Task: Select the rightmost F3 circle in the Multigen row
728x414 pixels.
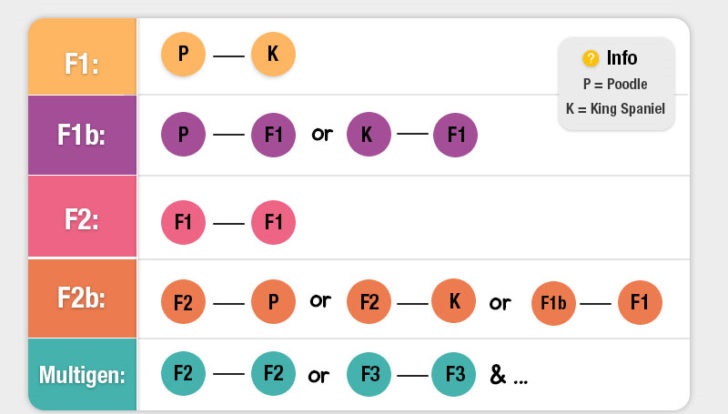Action: pyautogui.click(x=454, y=375)
